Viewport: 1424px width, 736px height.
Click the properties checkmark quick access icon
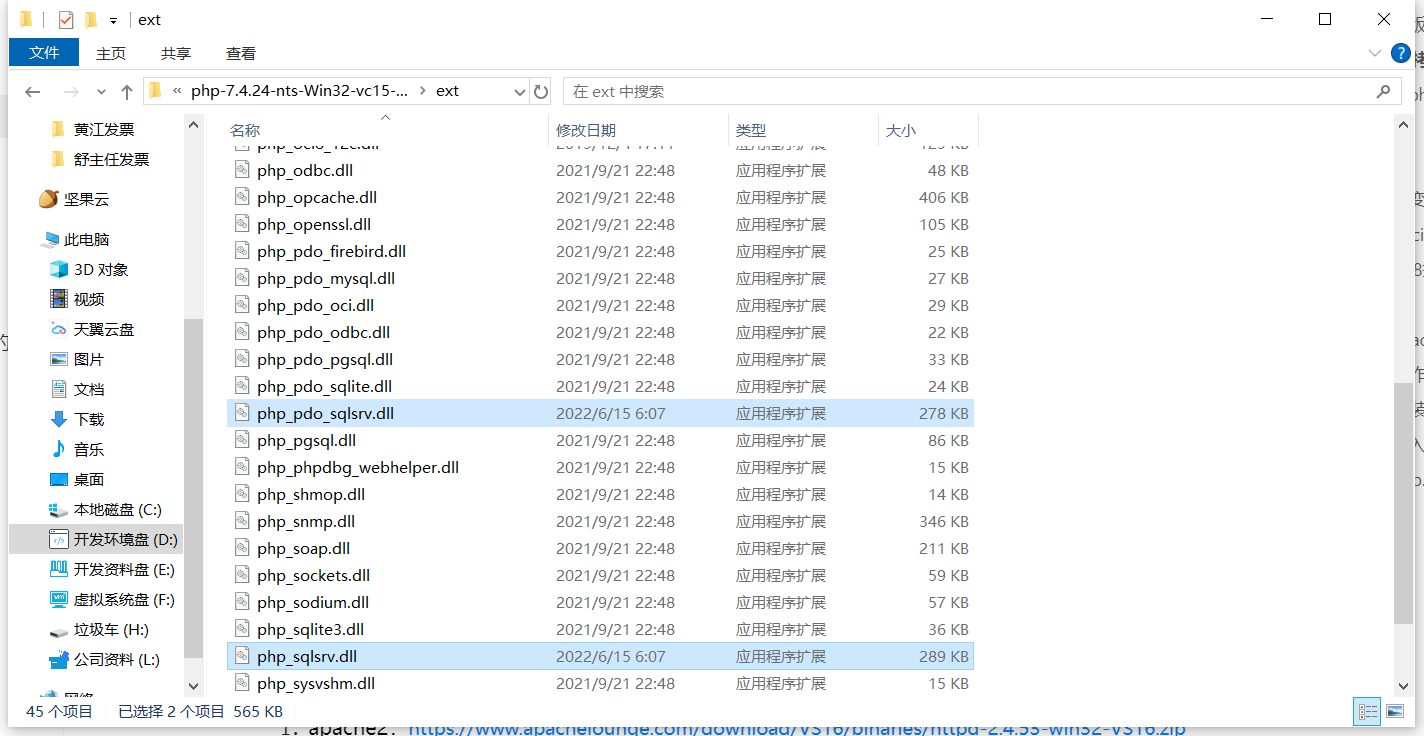[x=66, y=20]
